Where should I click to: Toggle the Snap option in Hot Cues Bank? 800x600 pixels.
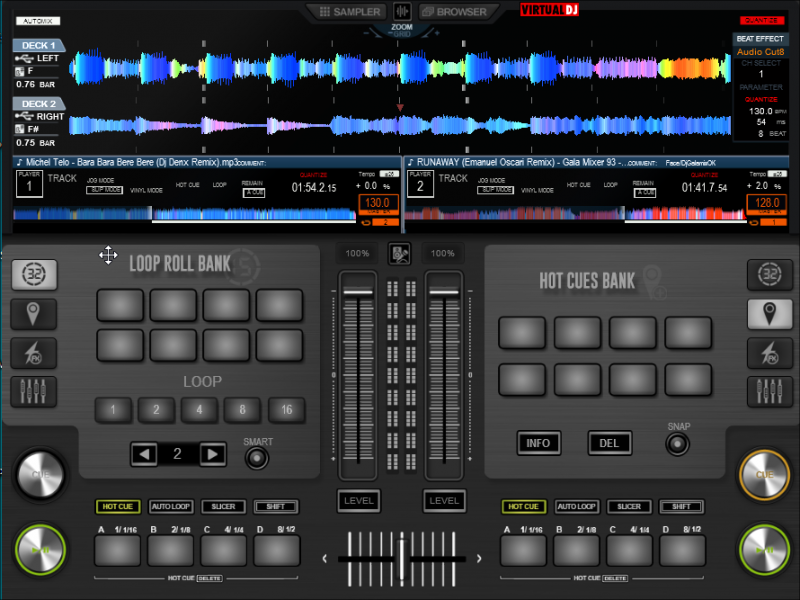[678, 444]
